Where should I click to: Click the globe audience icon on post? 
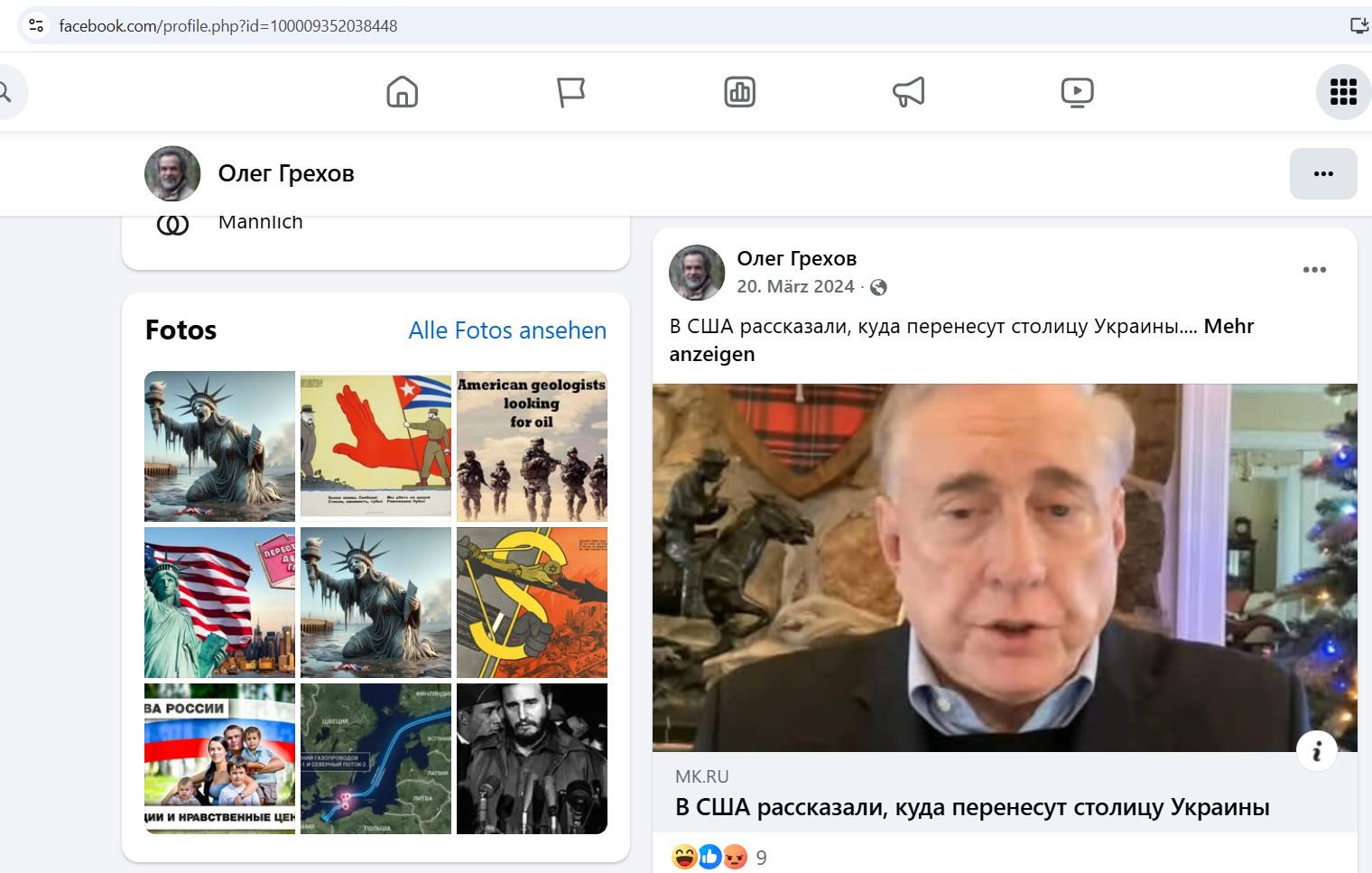tap(878, 287)
